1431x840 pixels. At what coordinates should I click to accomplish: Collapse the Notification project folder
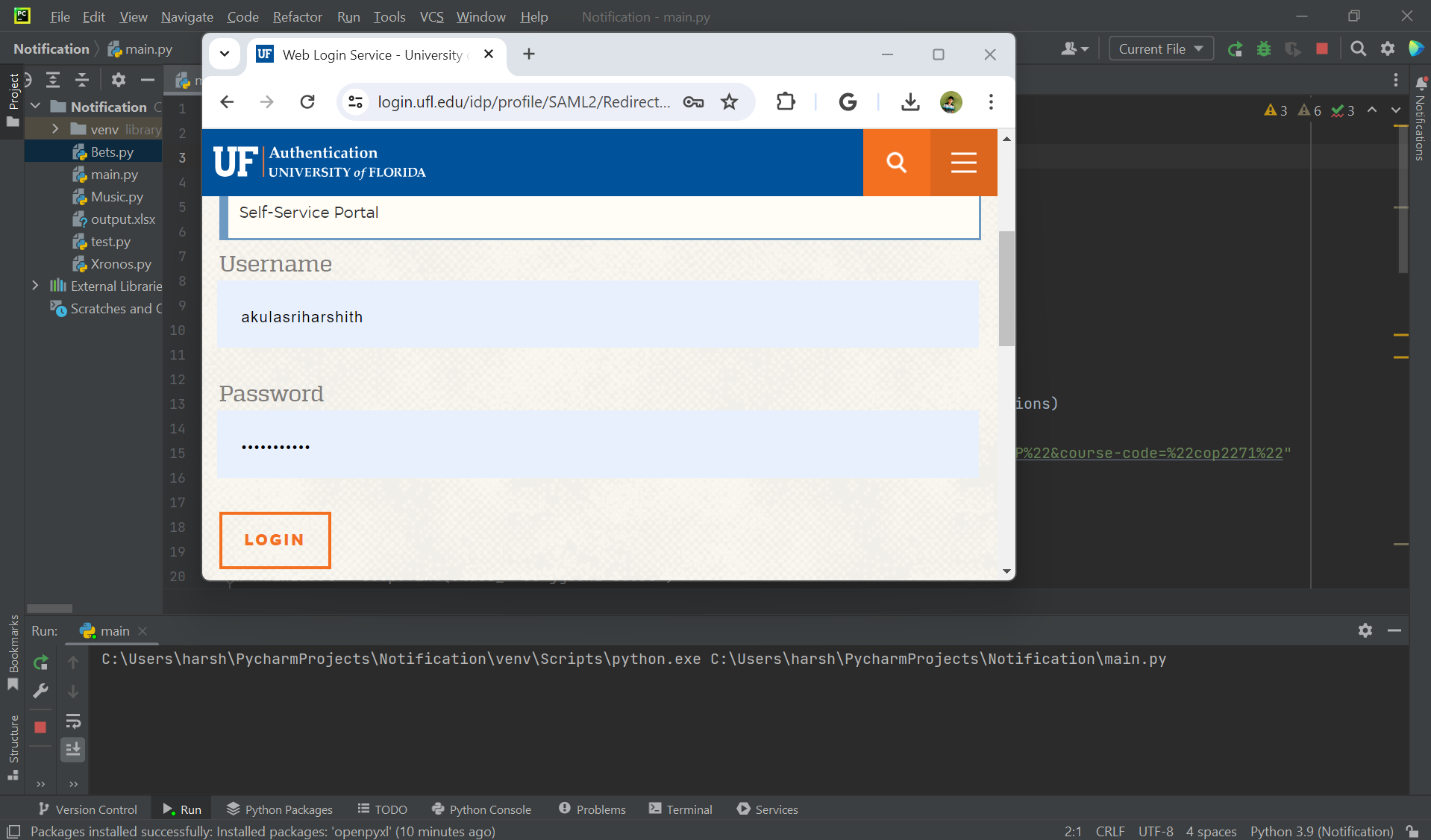pyautogui.click(x=35, y=107)
